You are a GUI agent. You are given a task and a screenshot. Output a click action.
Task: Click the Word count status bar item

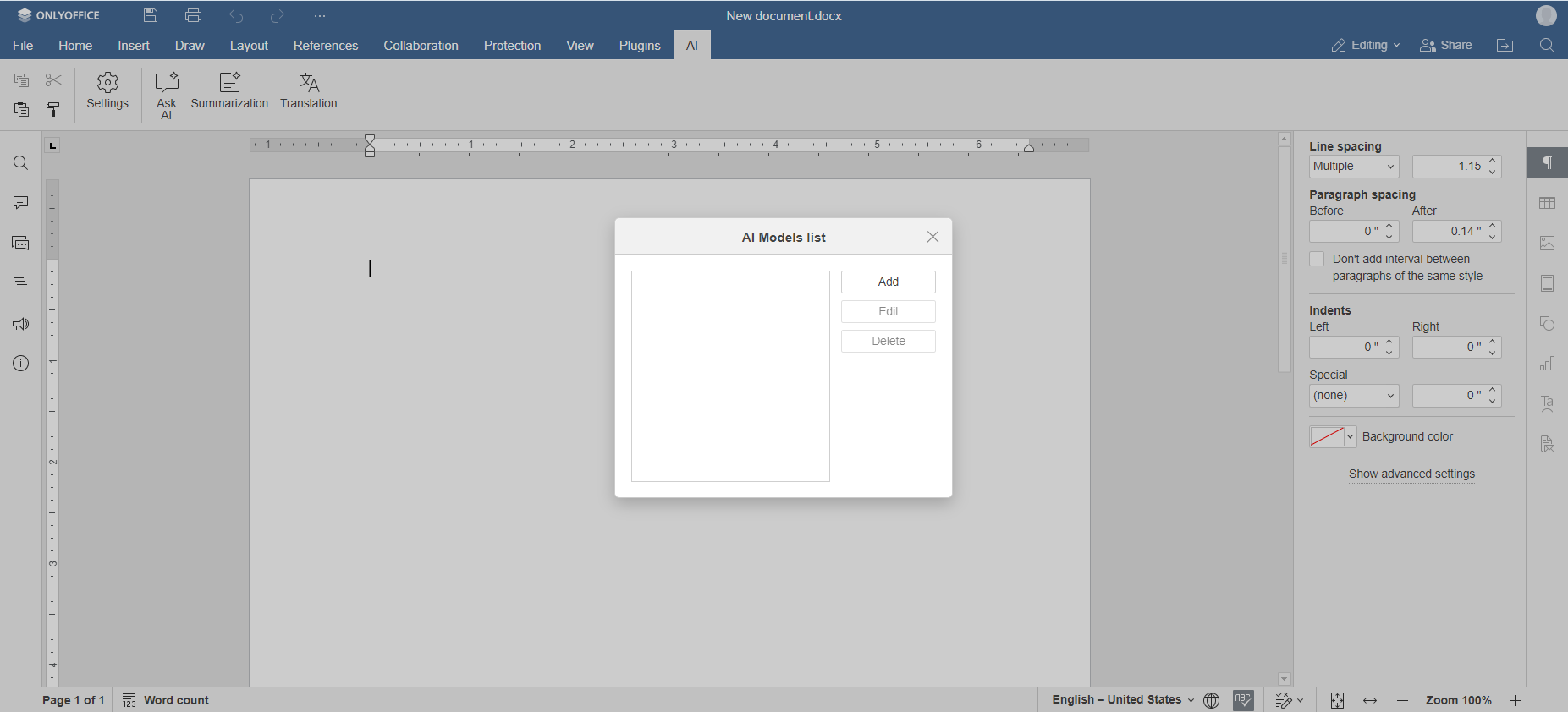point(167,700)
